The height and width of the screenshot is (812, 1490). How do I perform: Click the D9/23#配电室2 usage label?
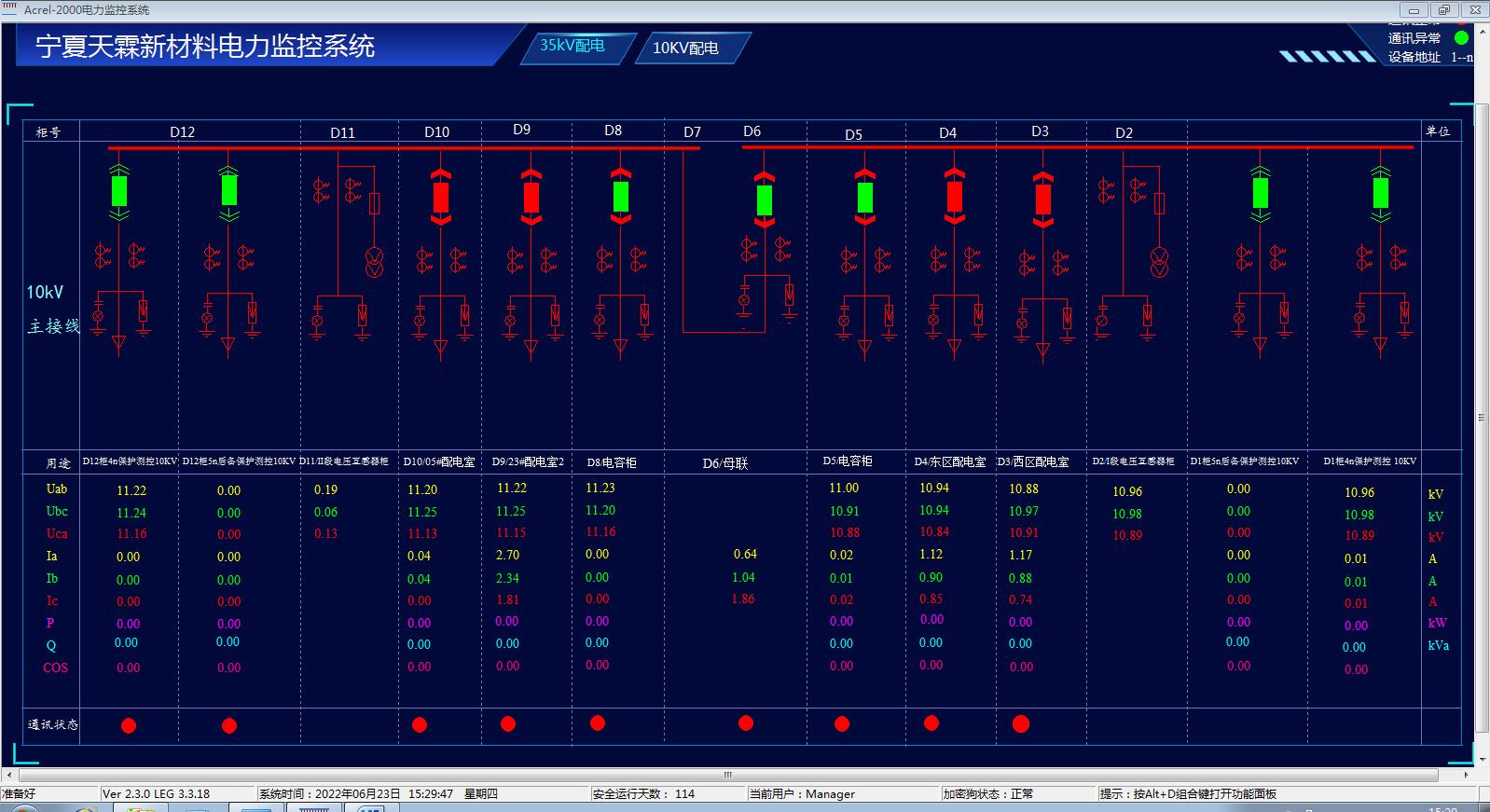[528, 461]
